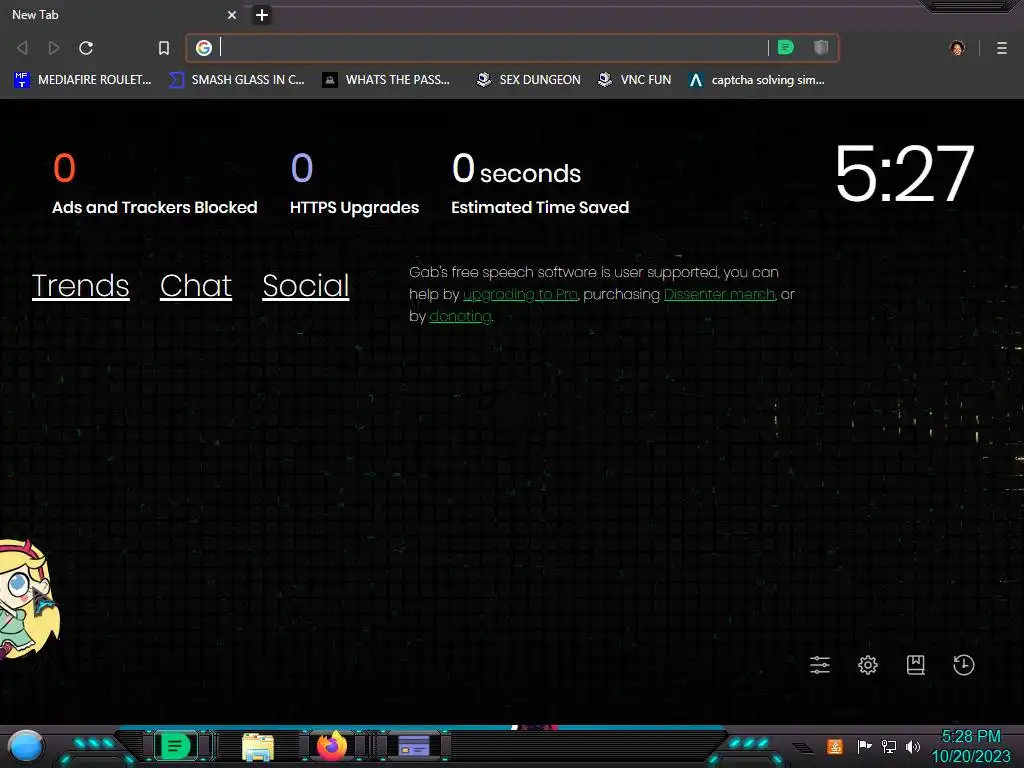Open the purple window taskbar icon

click(414, 746)
